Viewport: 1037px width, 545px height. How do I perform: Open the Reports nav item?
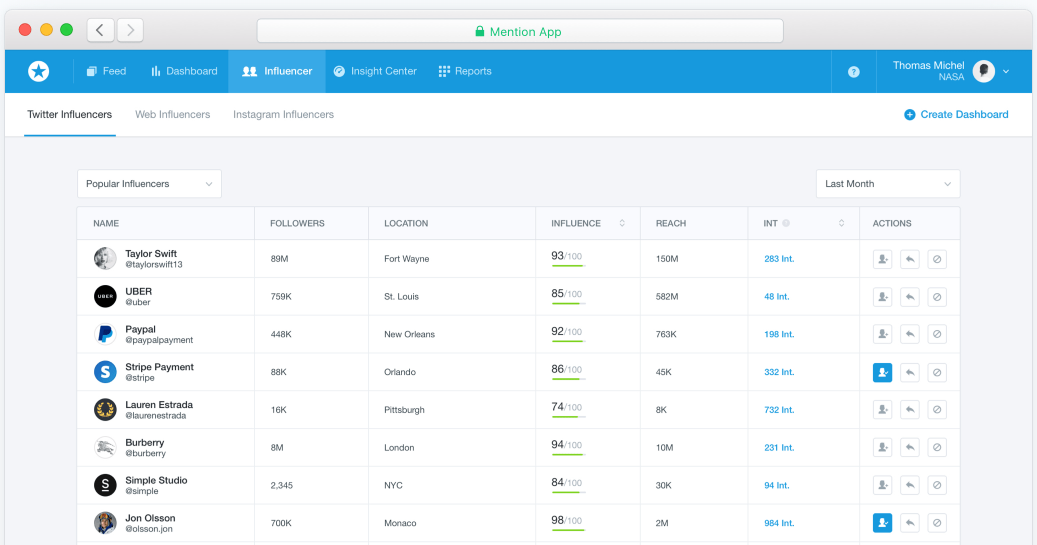pyautogui.click(x=465, y=71)
